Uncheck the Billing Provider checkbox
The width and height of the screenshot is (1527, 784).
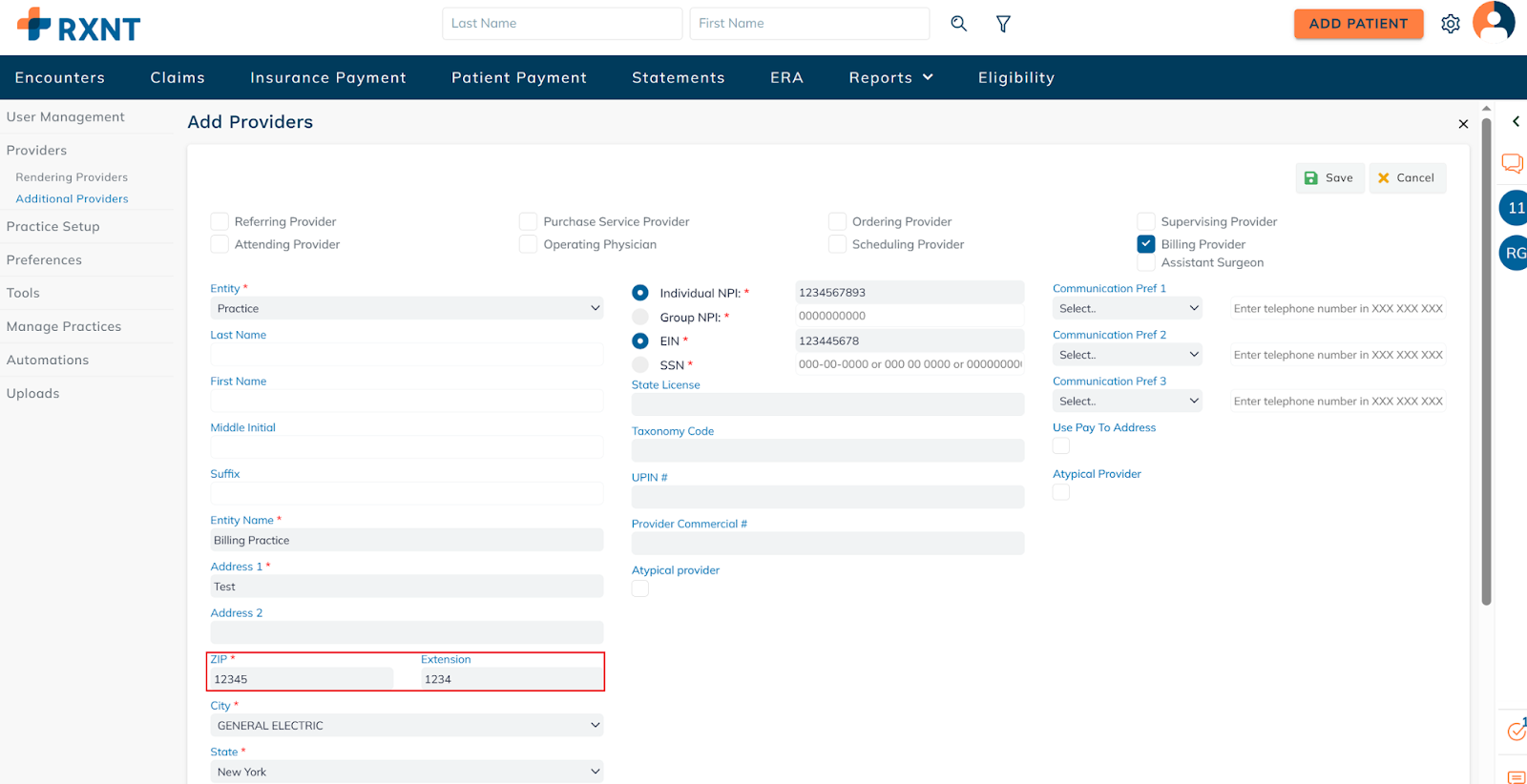coord(1146,244)
